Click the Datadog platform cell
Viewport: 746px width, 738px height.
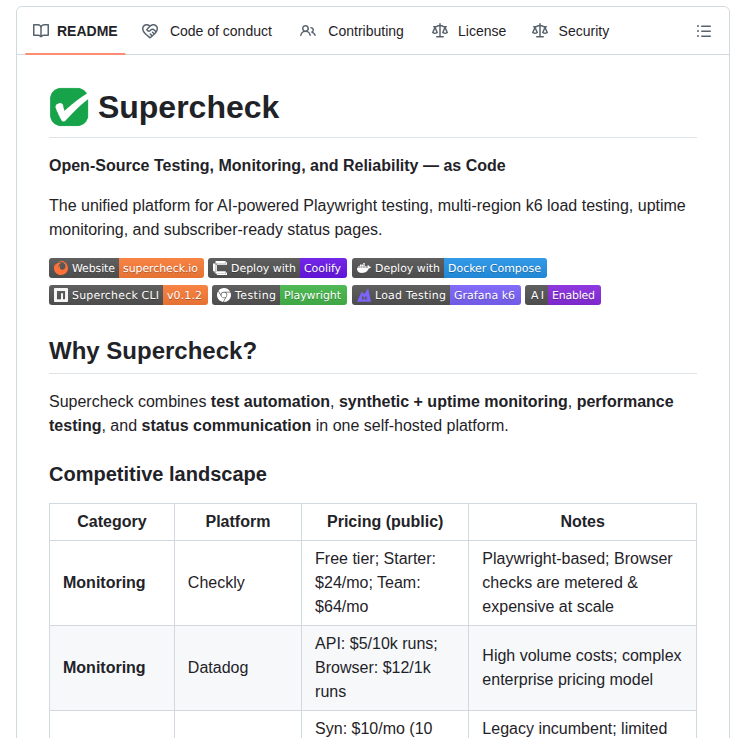coord(238,668)
